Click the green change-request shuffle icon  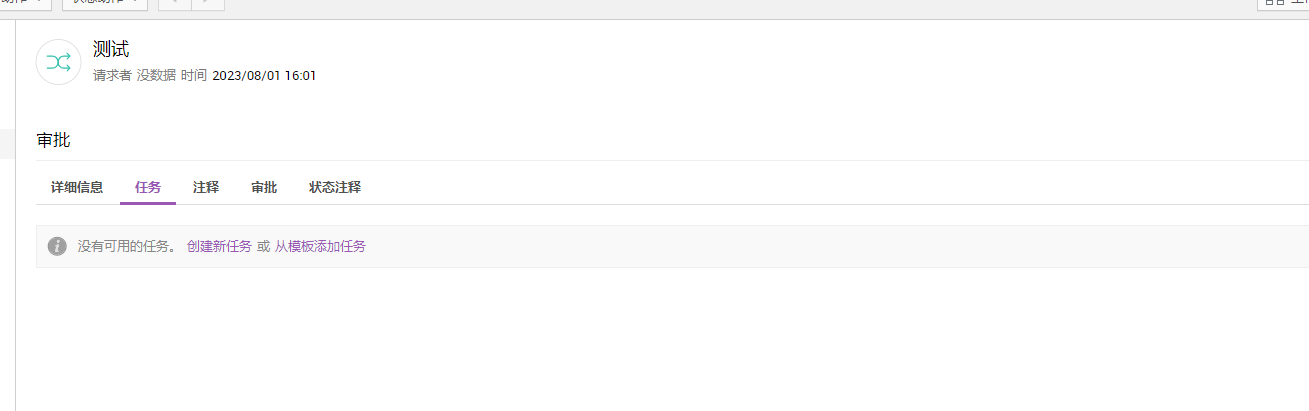(58, 62)
